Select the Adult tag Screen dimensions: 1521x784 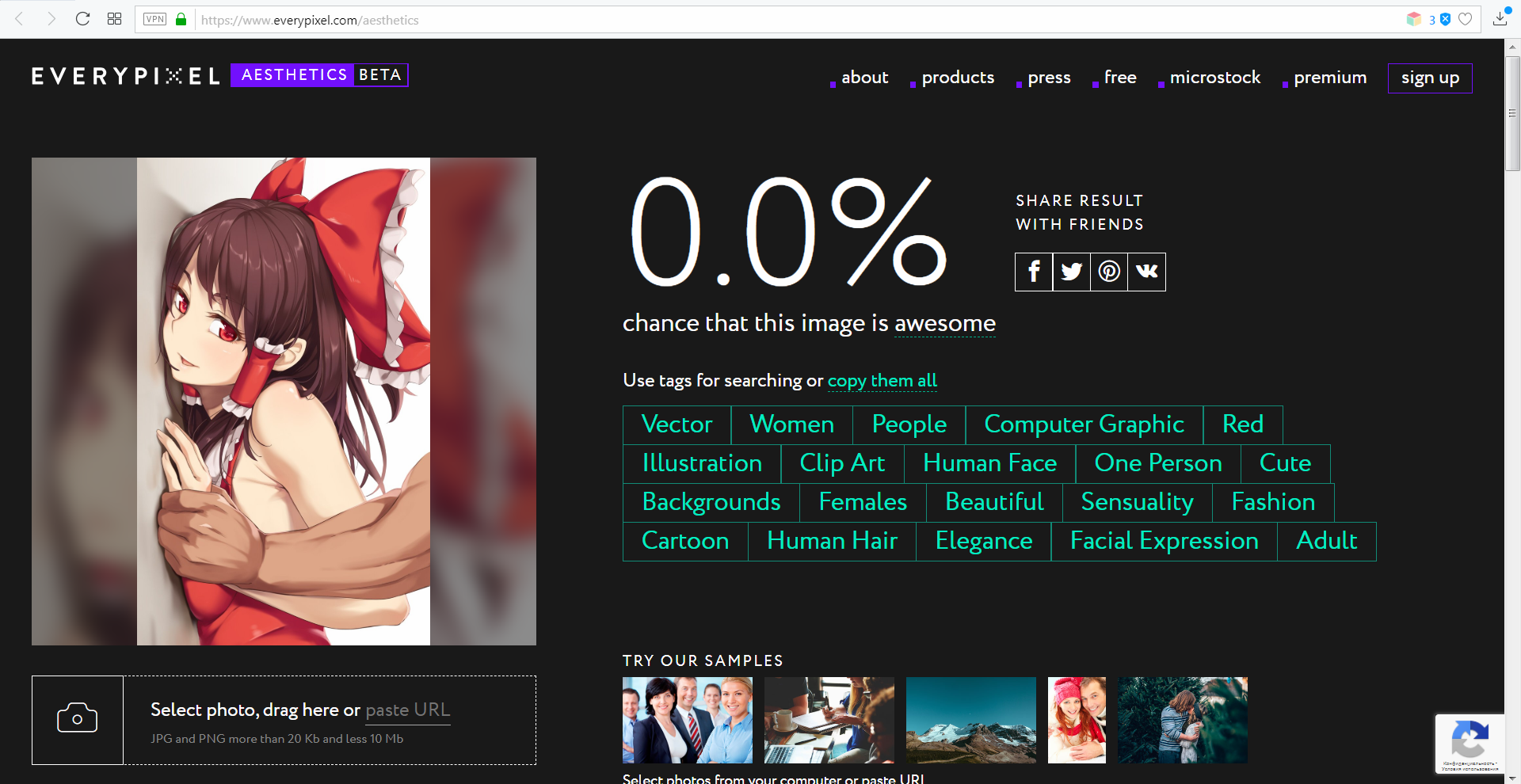[x=1327, y=541]
